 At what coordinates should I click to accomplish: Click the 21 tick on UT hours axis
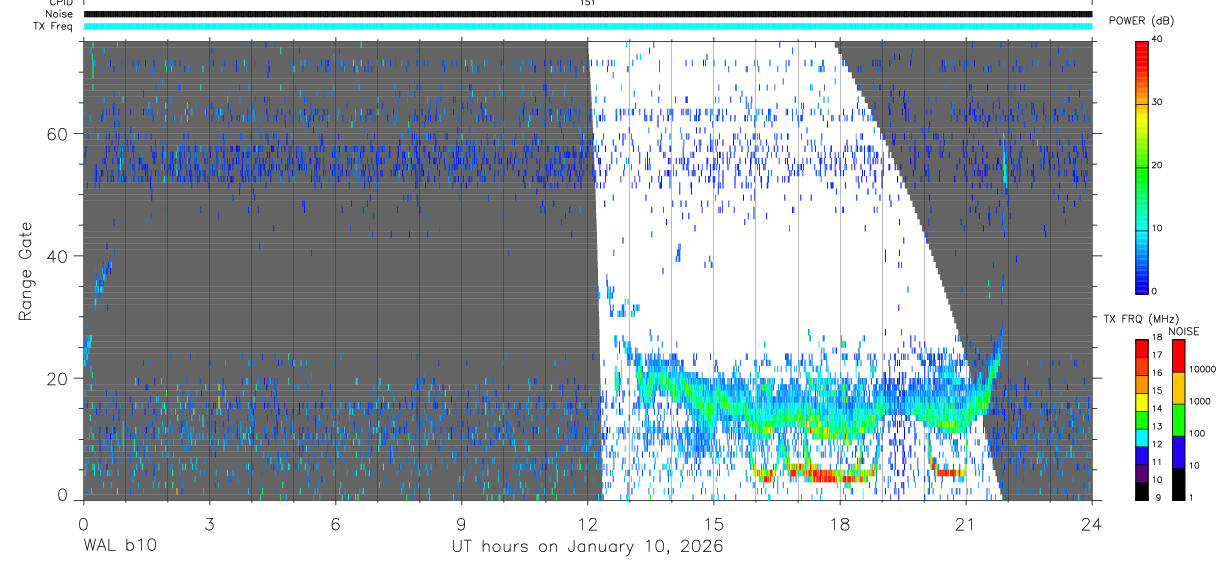coord(966,523)
